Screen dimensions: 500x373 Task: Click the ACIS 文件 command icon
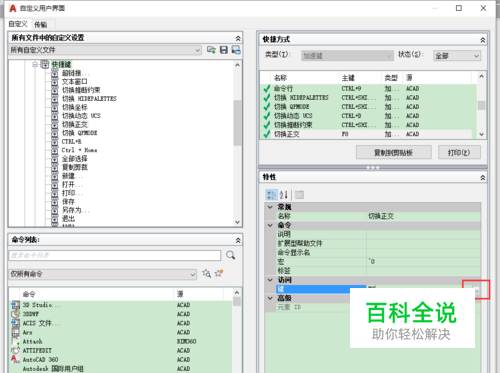(15, 323)
